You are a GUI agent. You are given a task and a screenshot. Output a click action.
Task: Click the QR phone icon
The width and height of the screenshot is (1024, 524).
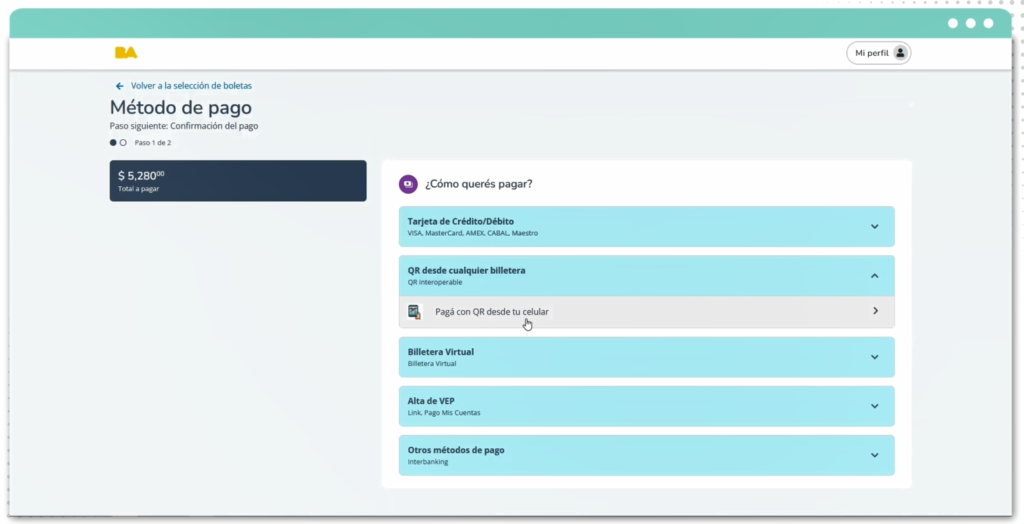coord(415,312)
